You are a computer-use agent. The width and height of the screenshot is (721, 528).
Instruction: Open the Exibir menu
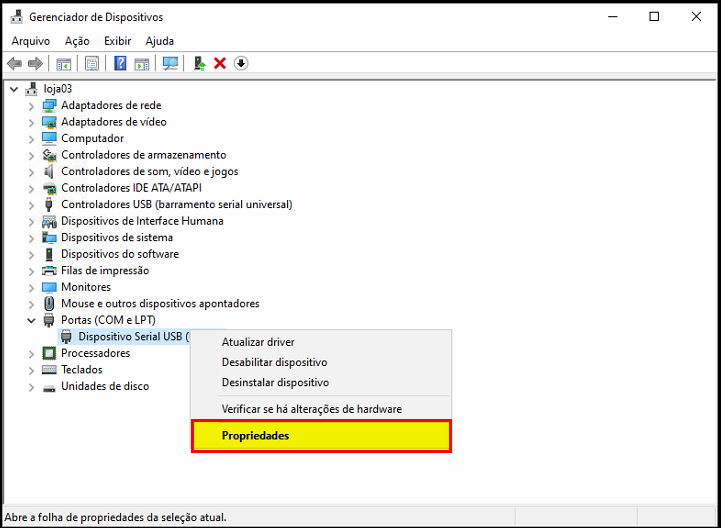118,41
